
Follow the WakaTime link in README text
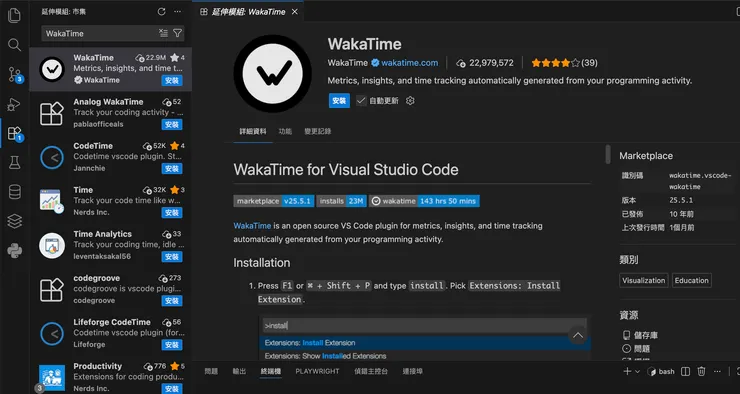point(252,226)
